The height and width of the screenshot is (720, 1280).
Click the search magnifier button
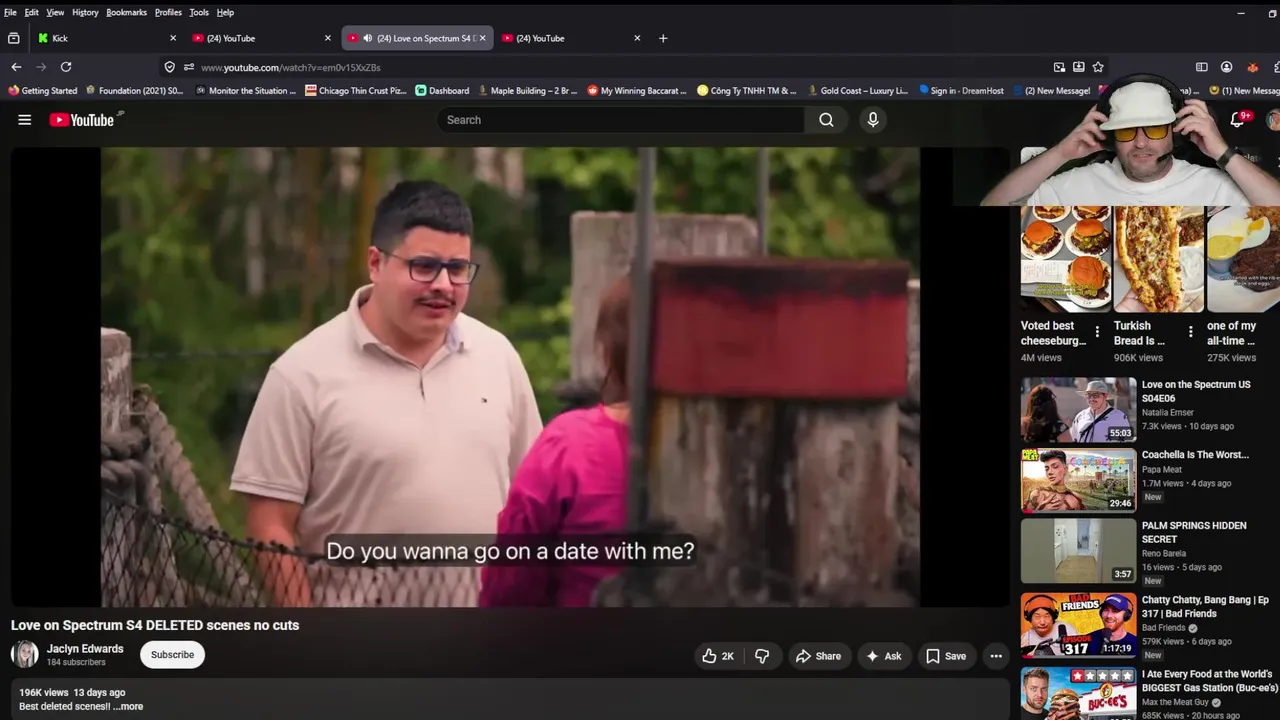pyautogui.click(x=826, y=120)
